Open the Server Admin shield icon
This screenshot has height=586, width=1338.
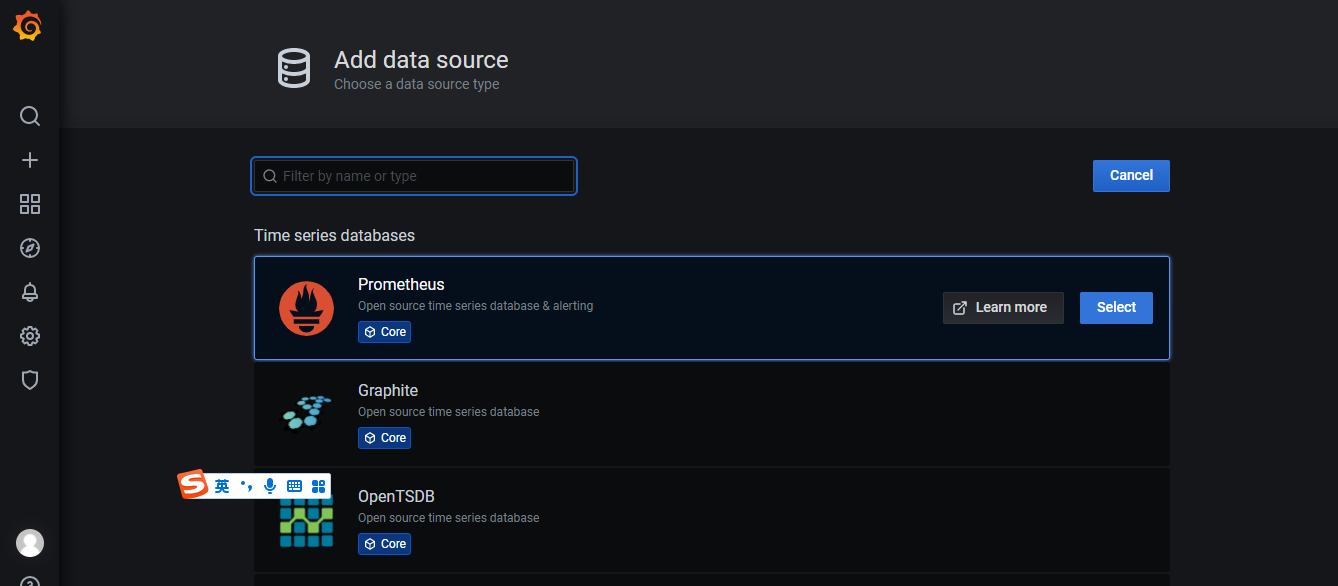tap(30, 380)
